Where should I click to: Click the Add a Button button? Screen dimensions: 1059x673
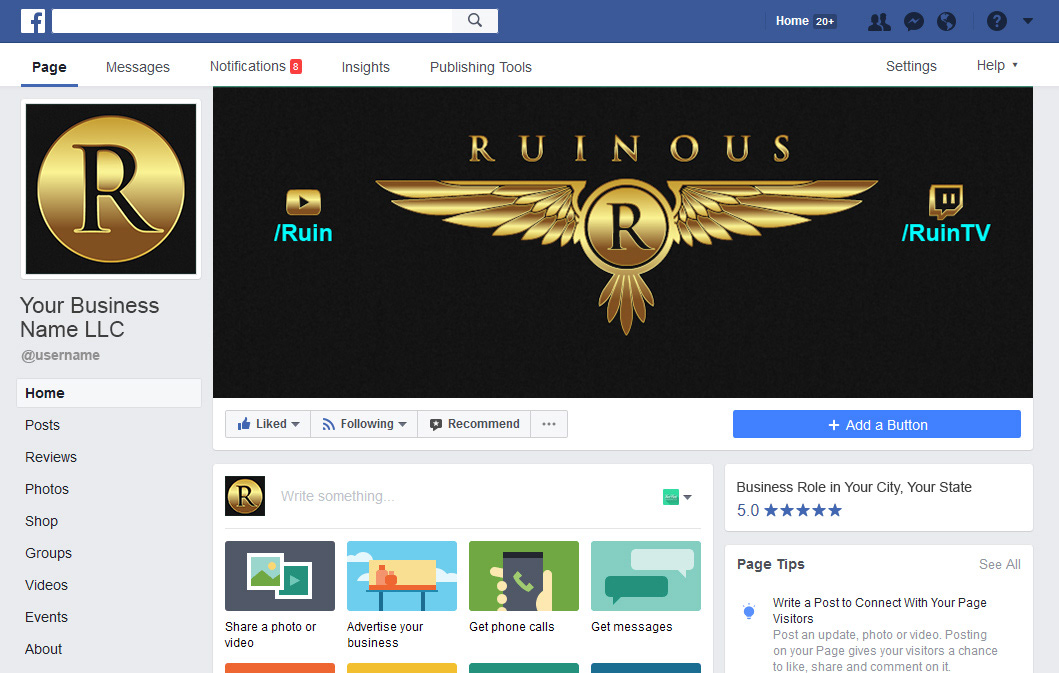click(x=876, y=424)
